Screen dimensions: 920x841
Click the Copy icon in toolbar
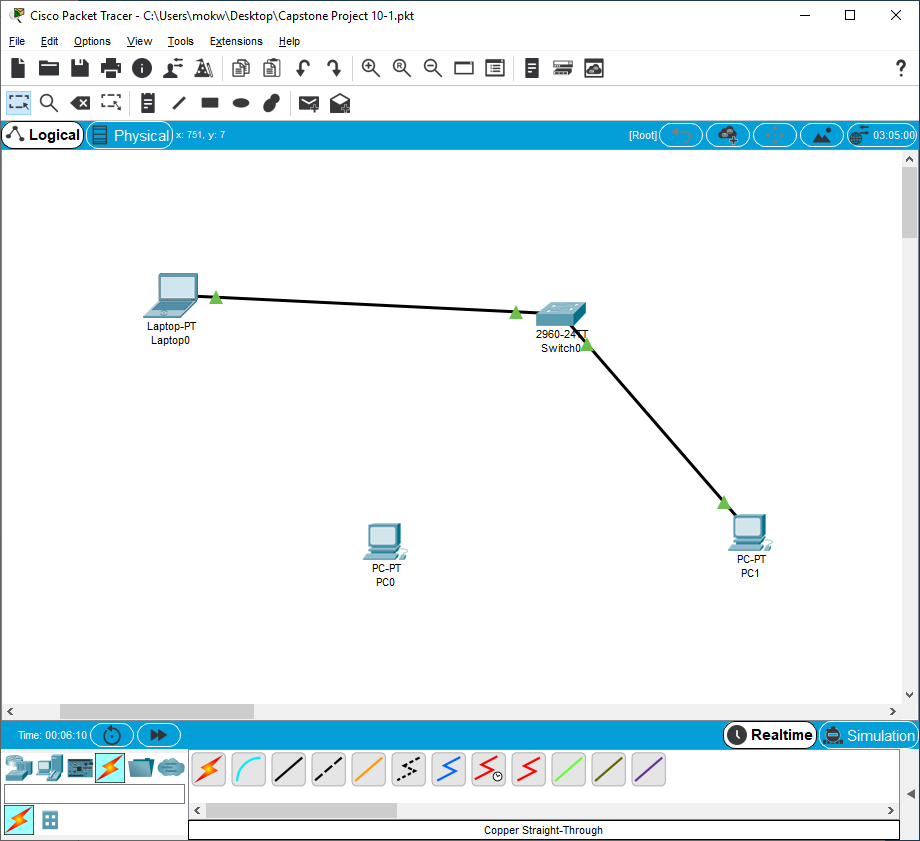coord(241,68)
